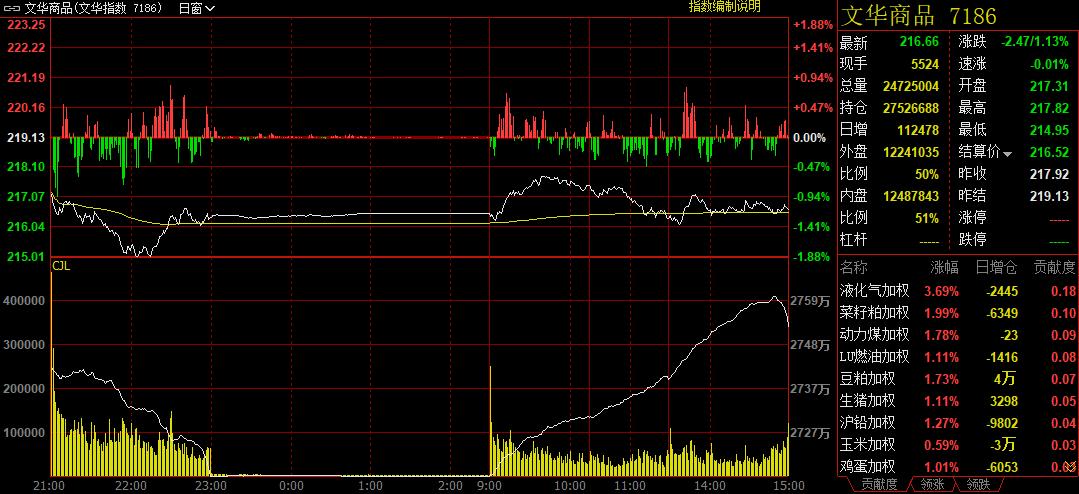Switch to the 领跌 tab
Screen dimensions: 1079x494
point(978,484)
